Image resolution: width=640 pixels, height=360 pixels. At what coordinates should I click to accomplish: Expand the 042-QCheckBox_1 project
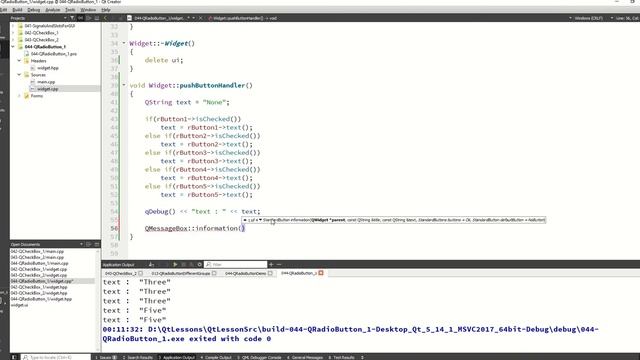(13, 33)
